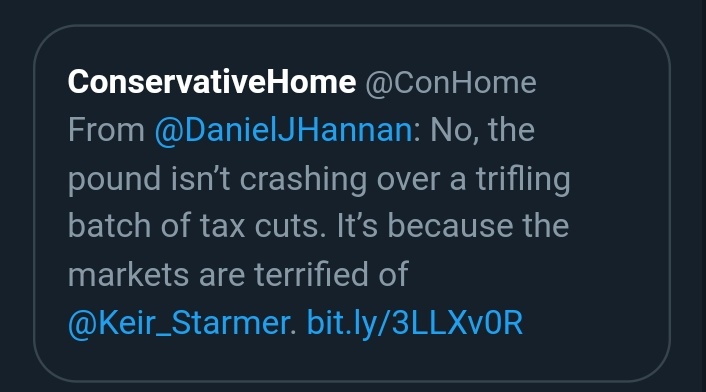Open the @DanielJHannan mention

coord(283,131)
